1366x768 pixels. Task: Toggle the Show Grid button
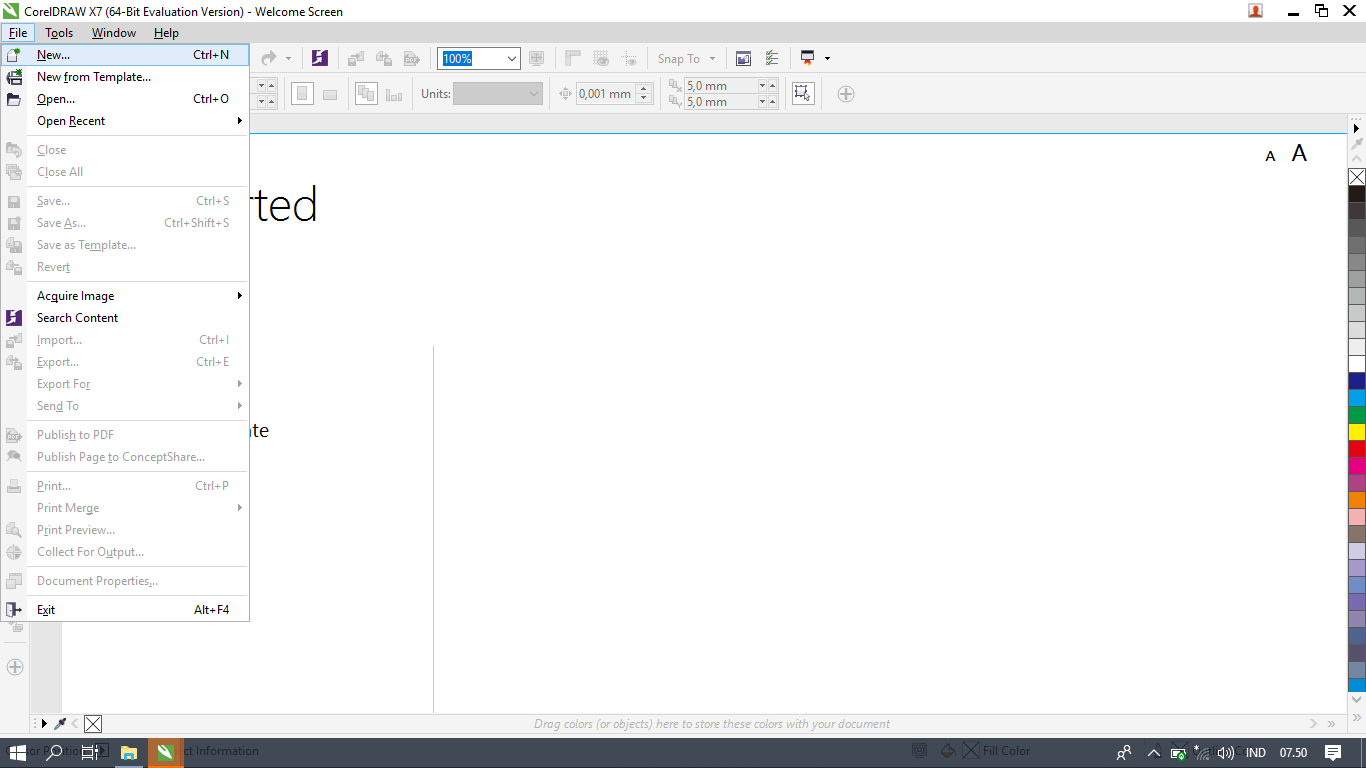pos(601,58)
